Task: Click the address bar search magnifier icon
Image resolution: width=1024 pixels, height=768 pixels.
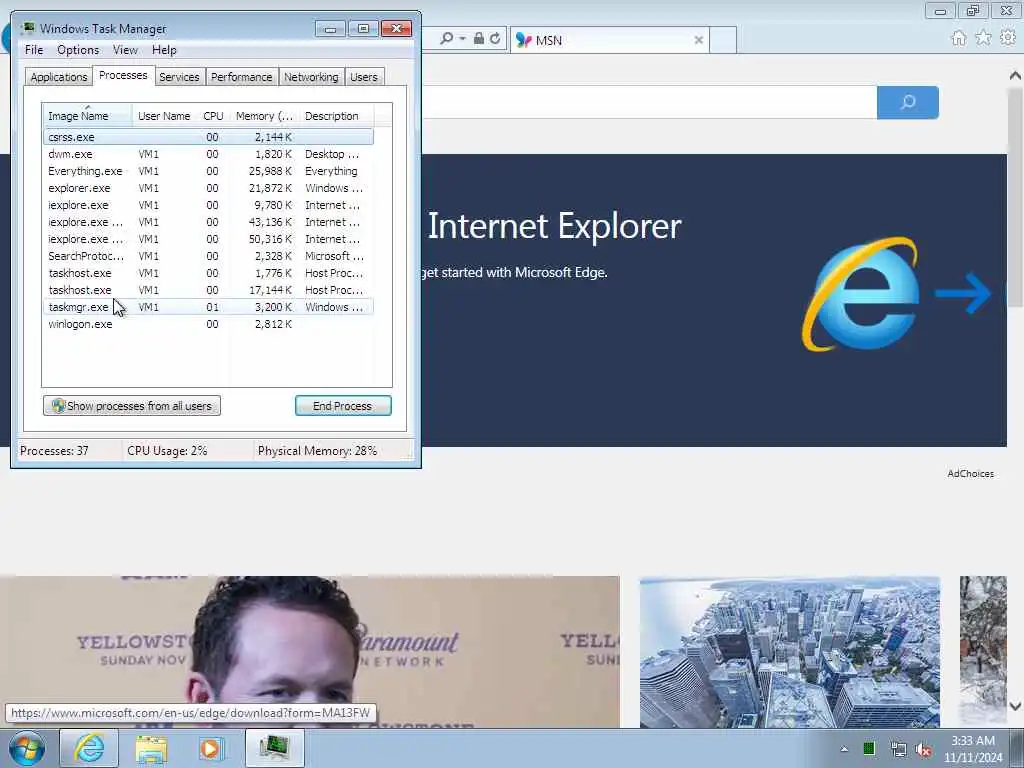Action: click(447, 39)
